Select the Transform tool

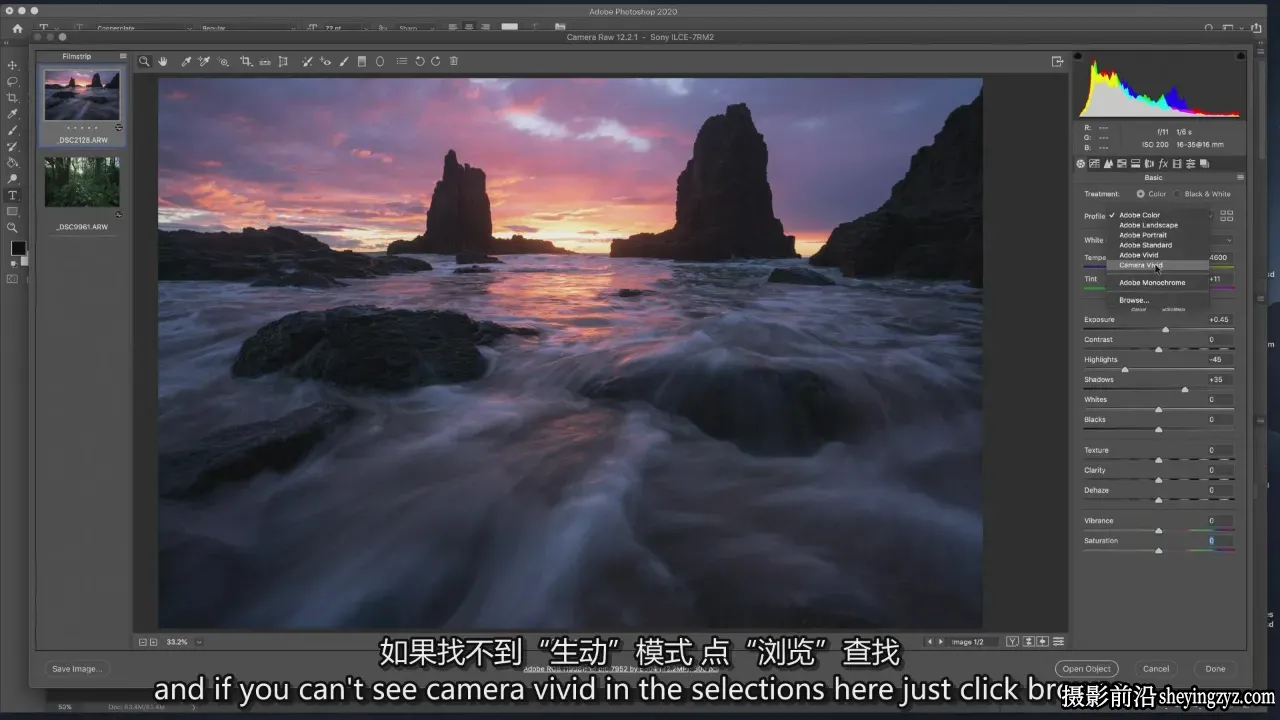283,61
